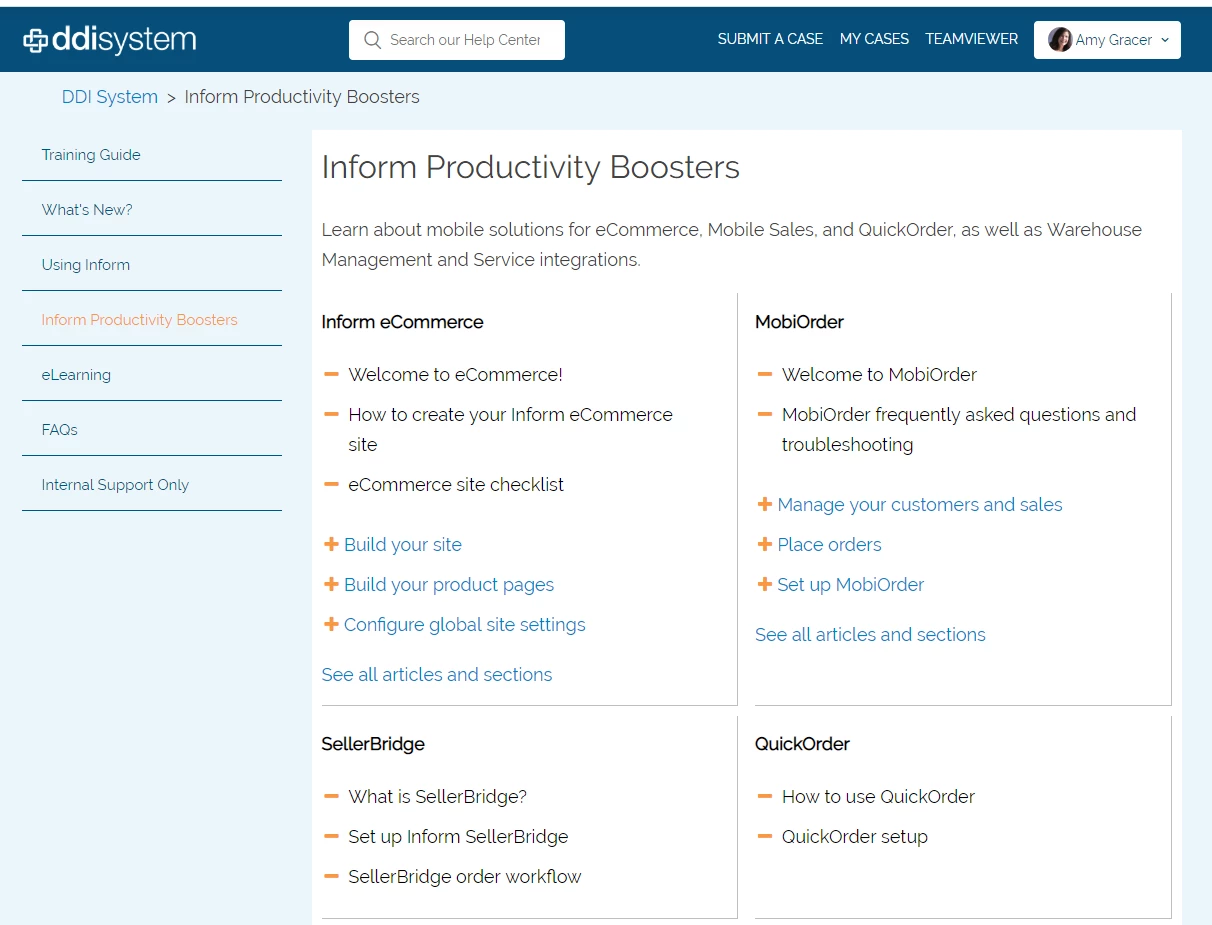Go to DDI System breadcrumb

110,97
